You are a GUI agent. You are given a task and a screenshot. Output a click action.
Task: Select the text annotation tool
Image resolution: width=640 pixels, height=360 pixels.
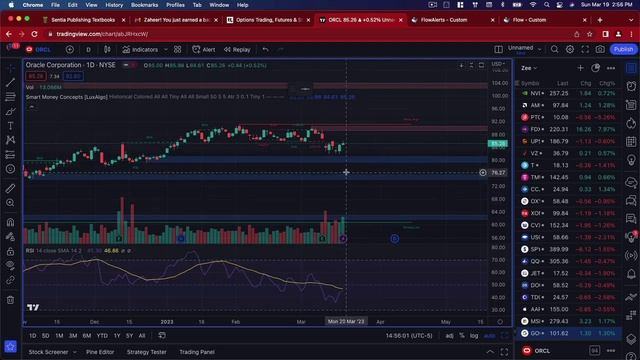coord(10,126)
